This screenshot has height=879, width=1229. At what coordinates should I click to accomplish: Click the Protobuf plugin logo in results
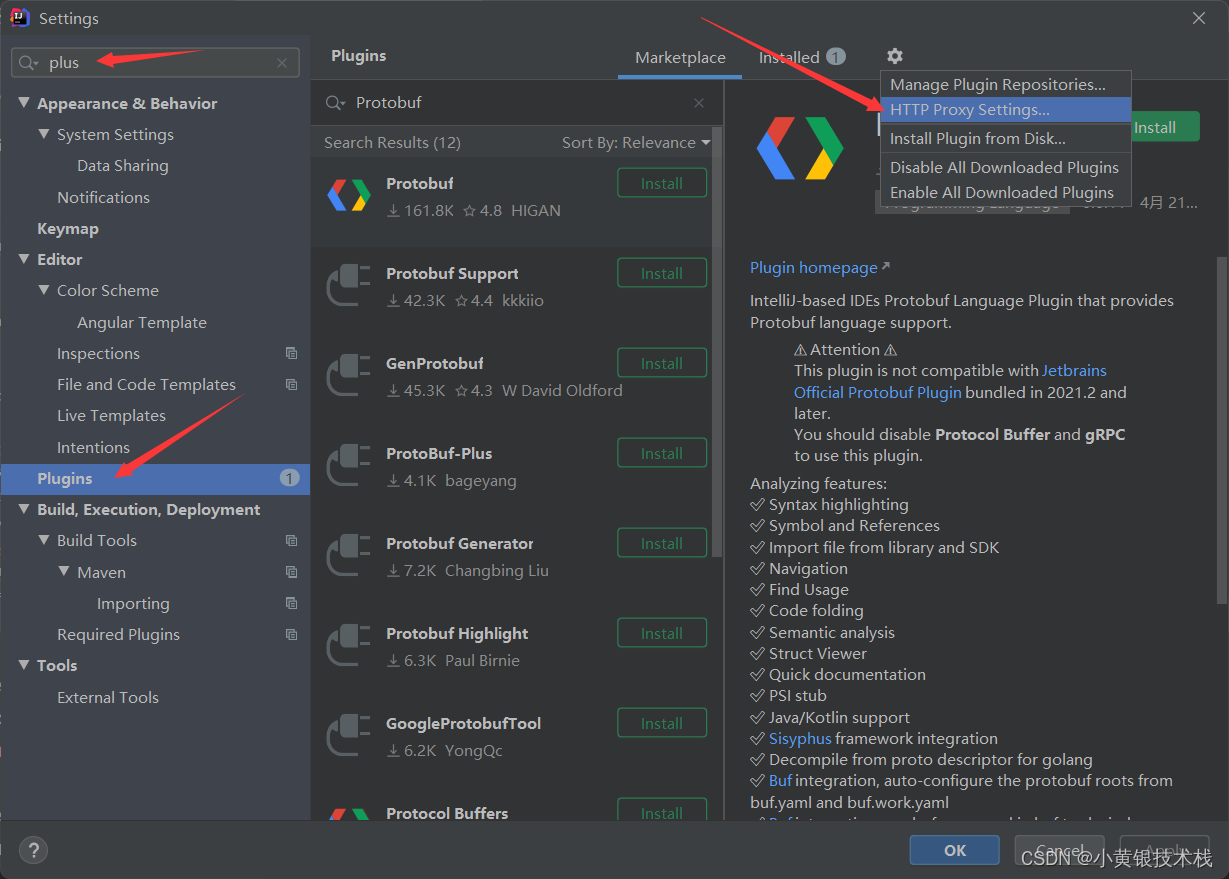tap(349, 195)
